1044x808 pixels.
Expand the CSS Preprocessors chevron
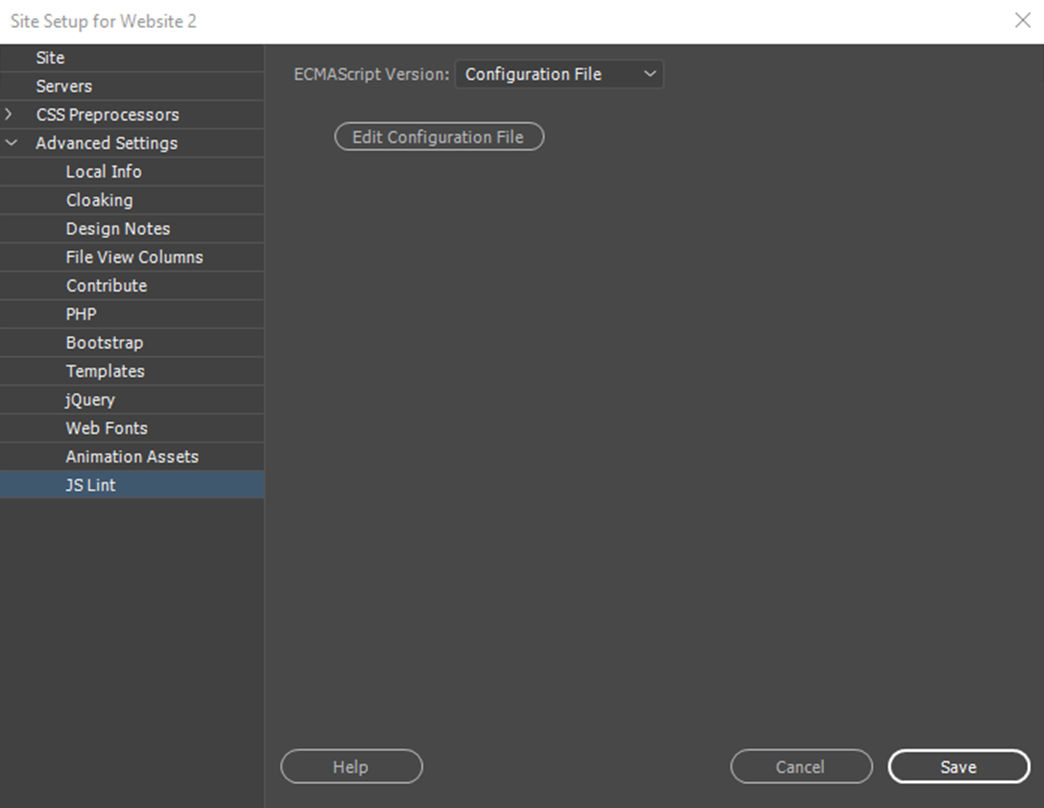(9, 114)
